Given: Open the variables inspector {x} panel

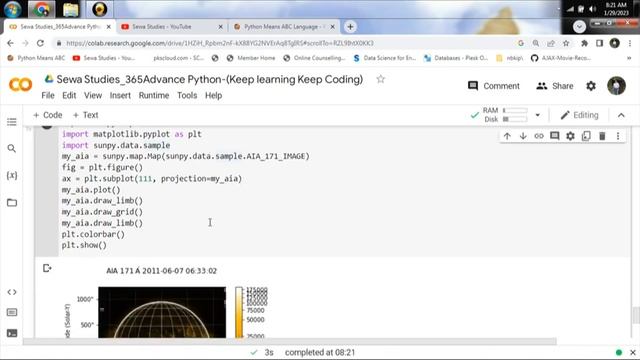Looking at the screenshot, I should click(x=12, y=176).
